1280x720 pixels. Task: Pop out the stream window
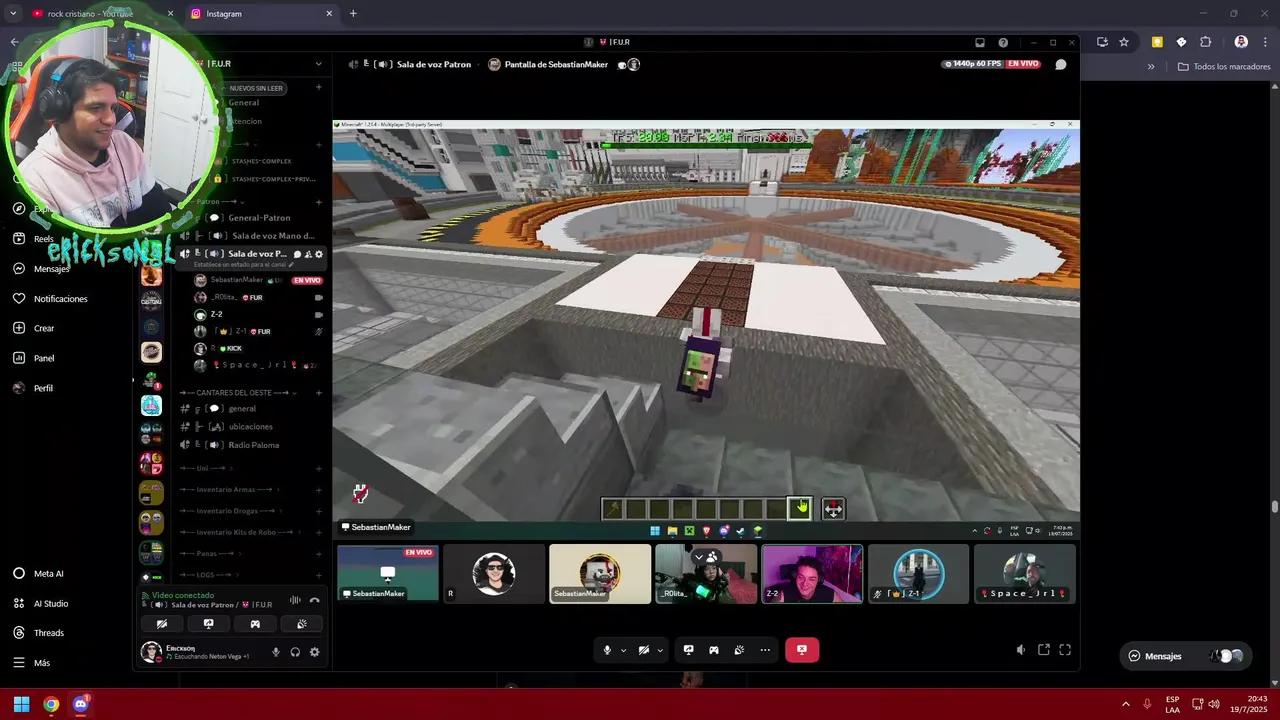coord(1044,650)
